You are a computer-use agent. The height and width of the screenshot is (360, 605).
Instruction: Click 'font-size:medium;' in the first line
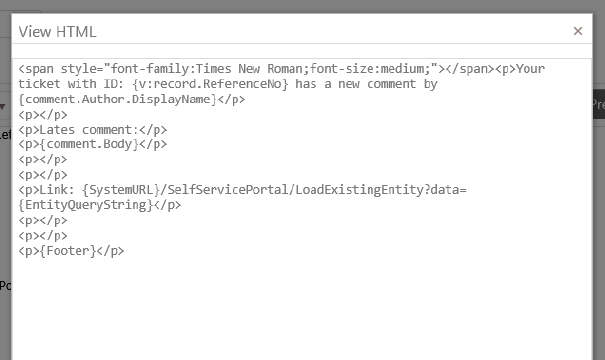click(373, 69)
